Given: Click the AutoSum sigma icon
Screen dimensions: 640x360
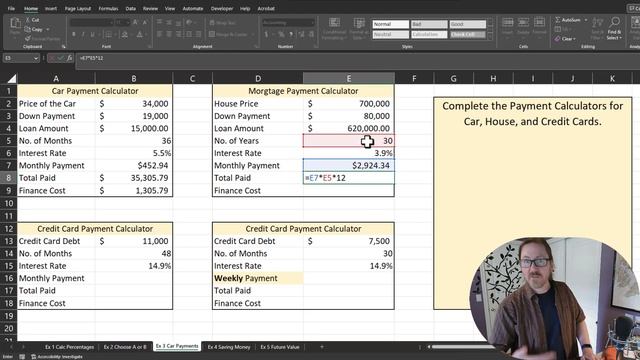Looking at the screenshot, I should (x=558, y=20).
